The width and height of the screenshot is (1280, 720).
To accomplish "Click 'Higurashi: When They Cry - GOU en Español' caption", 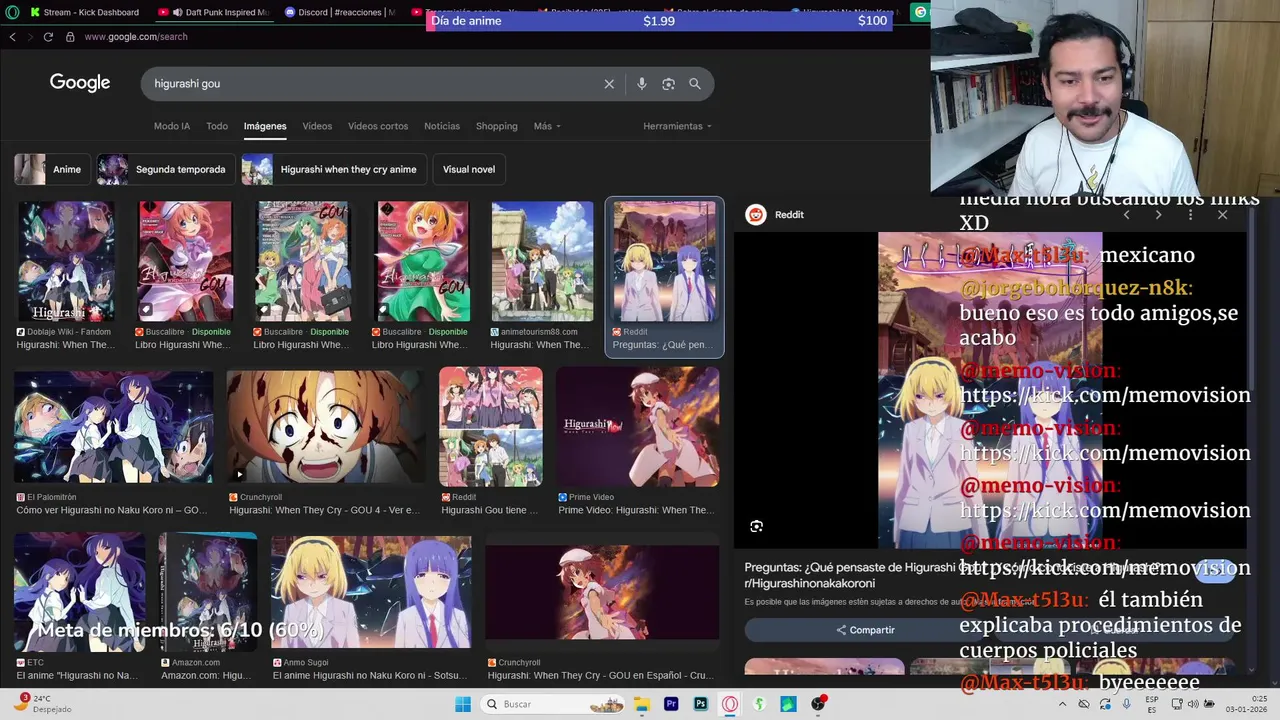I will (x=600, y=676).
